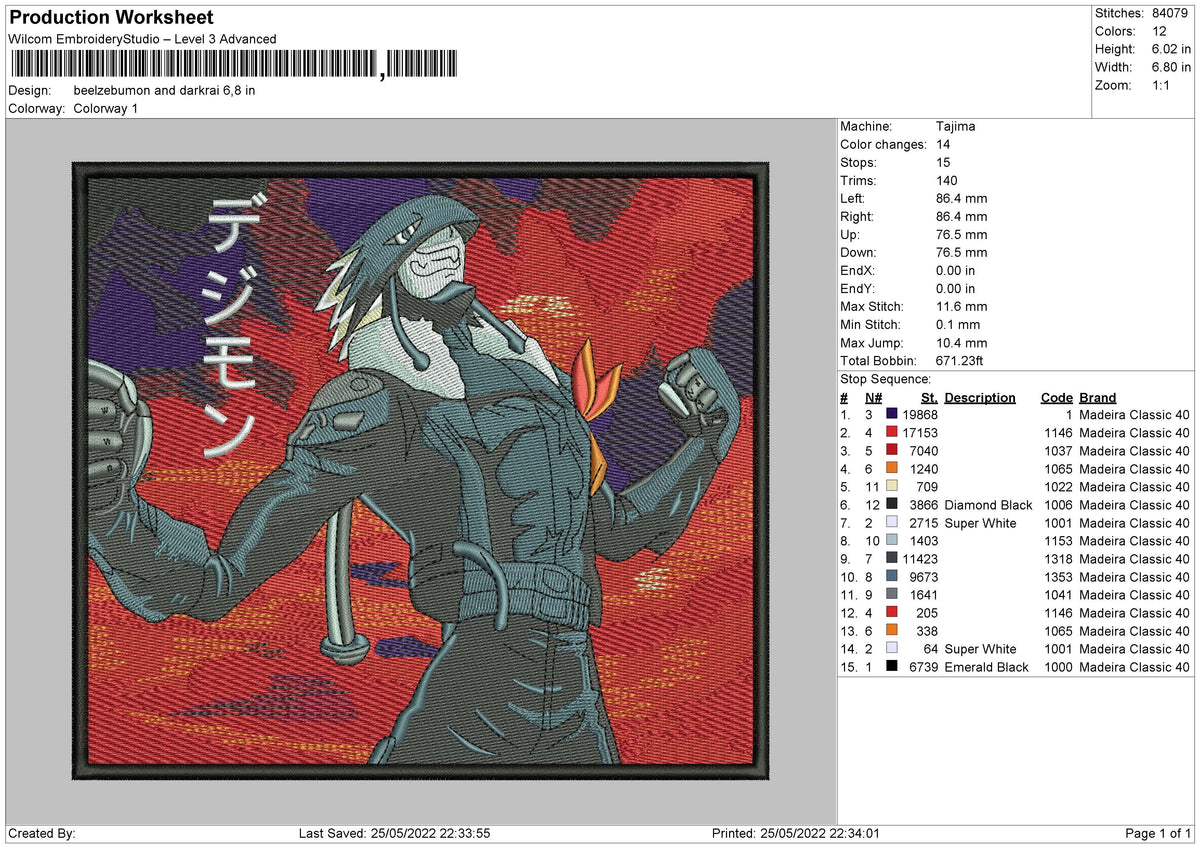Select the Machine Tajima field
Screen dimensions: 1200x848
(x=908, y=127)
